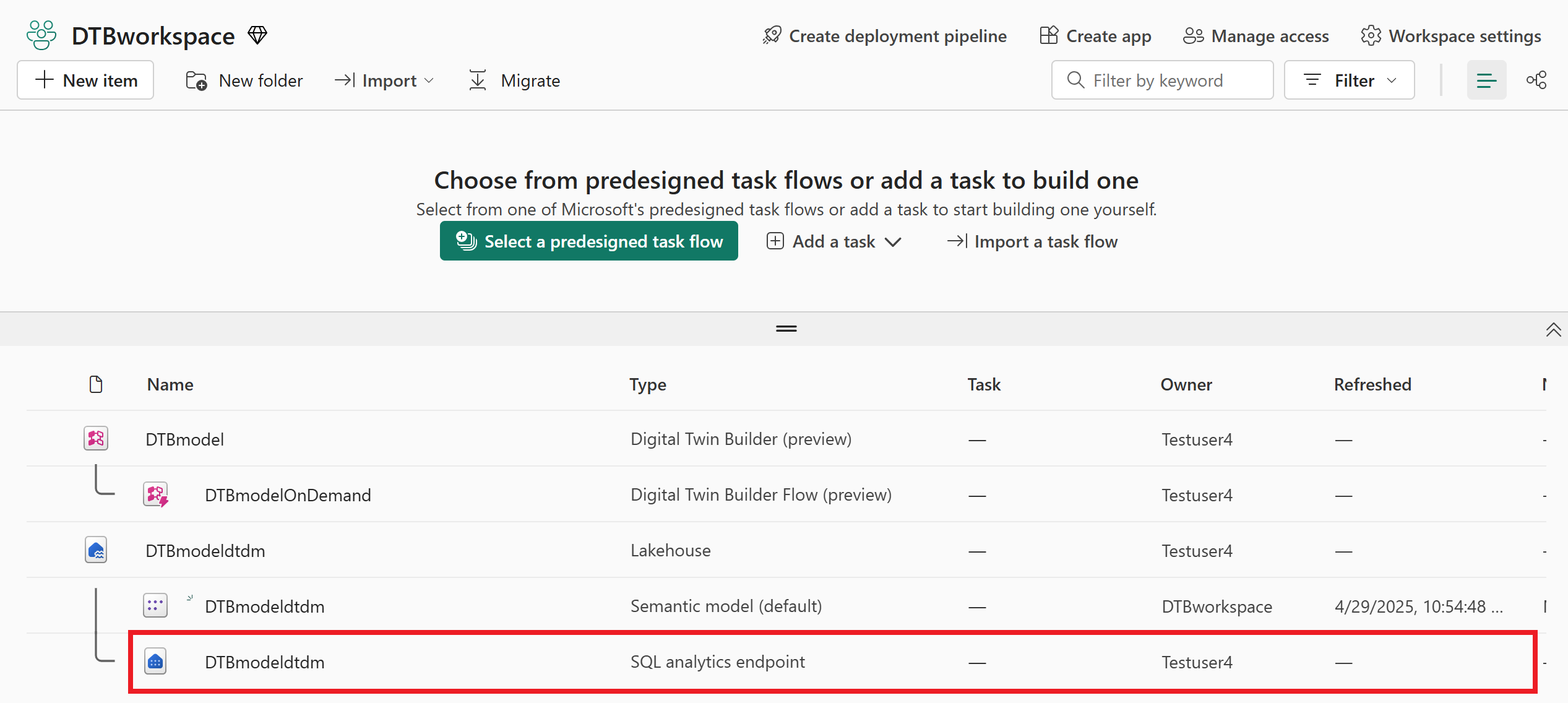Switch to lineage view icon
Image resolution: width=1568 pixels, height=703 pixels.
coord(1536,80)
